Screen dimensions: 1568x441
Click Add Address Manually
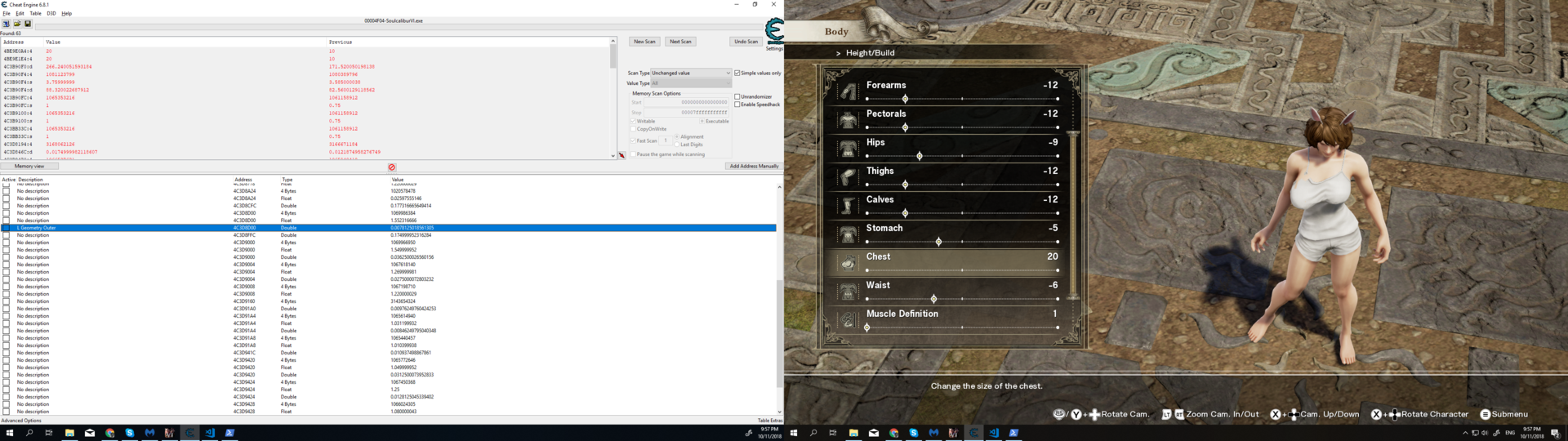pos(754,167)
